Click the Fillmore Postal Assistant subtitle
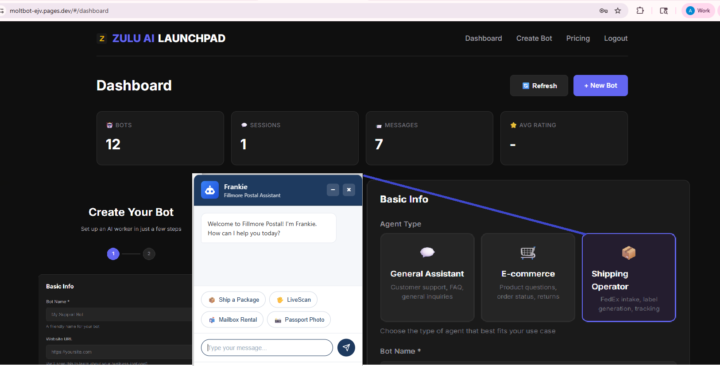 coord(252,195)
